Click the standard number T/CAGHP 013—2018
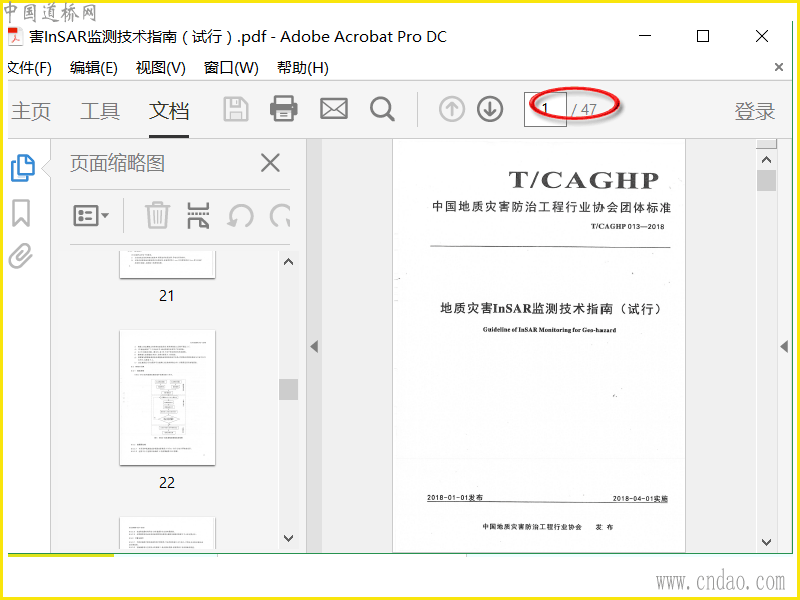The width and height of the screenshot is (800, 600). [628, 227]
